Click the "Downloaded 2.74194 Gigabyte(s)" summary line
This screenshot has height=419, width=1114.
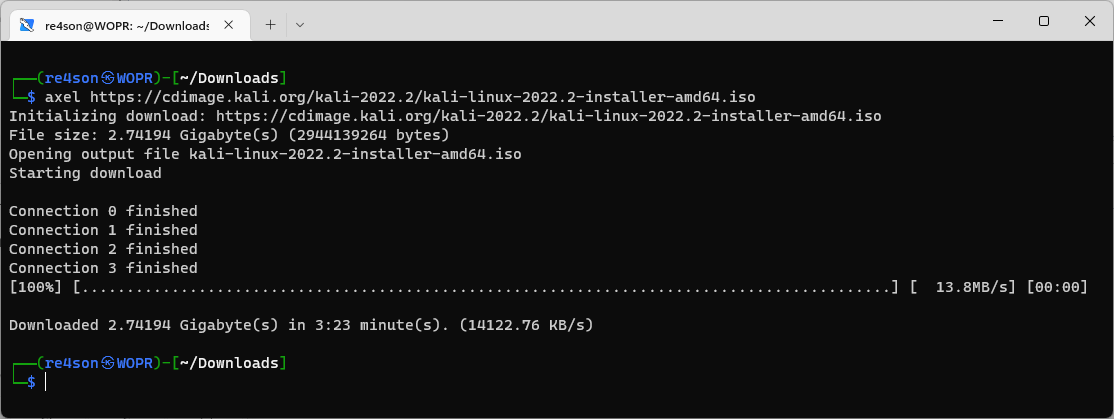coord(301,325)
